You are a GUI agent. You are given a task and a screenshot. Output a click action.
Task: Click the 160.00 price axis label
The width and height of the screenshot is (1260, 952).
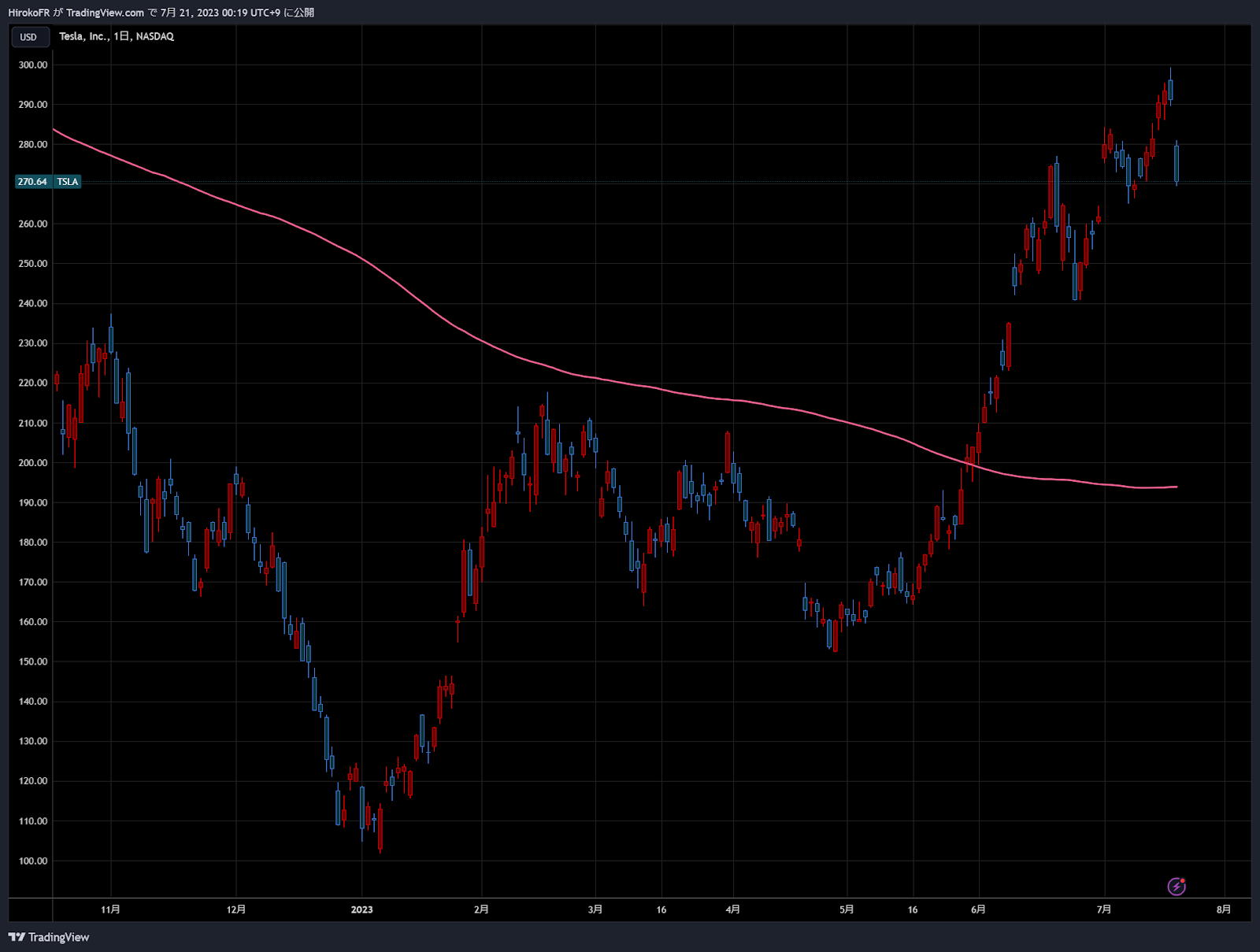tap(33, 622)
